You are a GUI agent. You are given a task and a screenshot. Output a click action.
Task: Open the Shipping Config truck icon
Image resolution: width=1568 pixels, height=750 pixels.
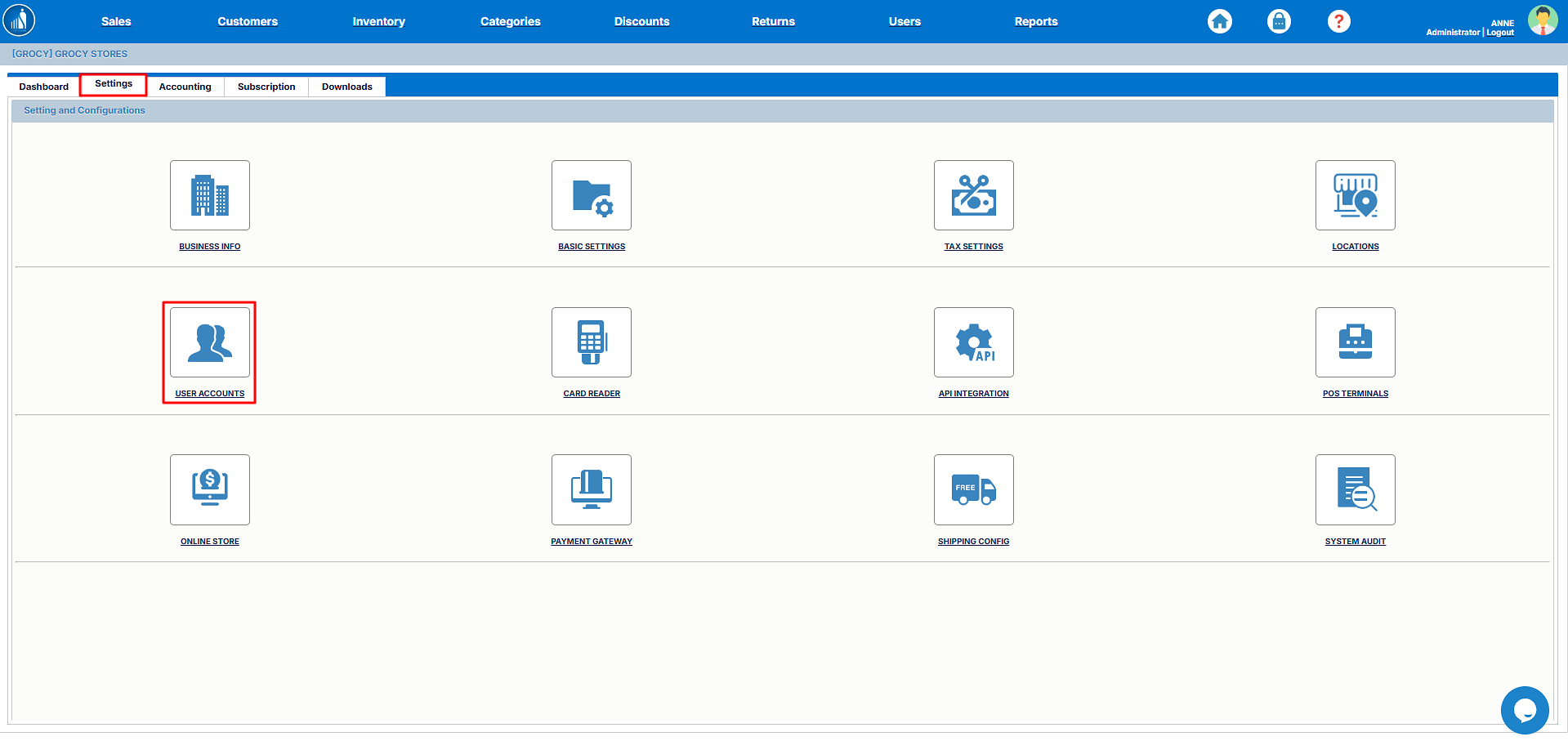pos(973,489)
